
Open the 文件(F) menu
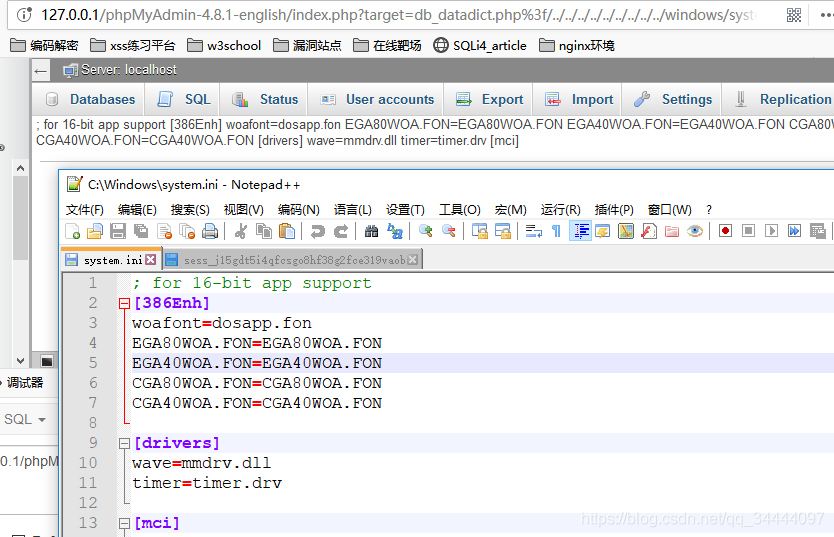coord(85,210)
